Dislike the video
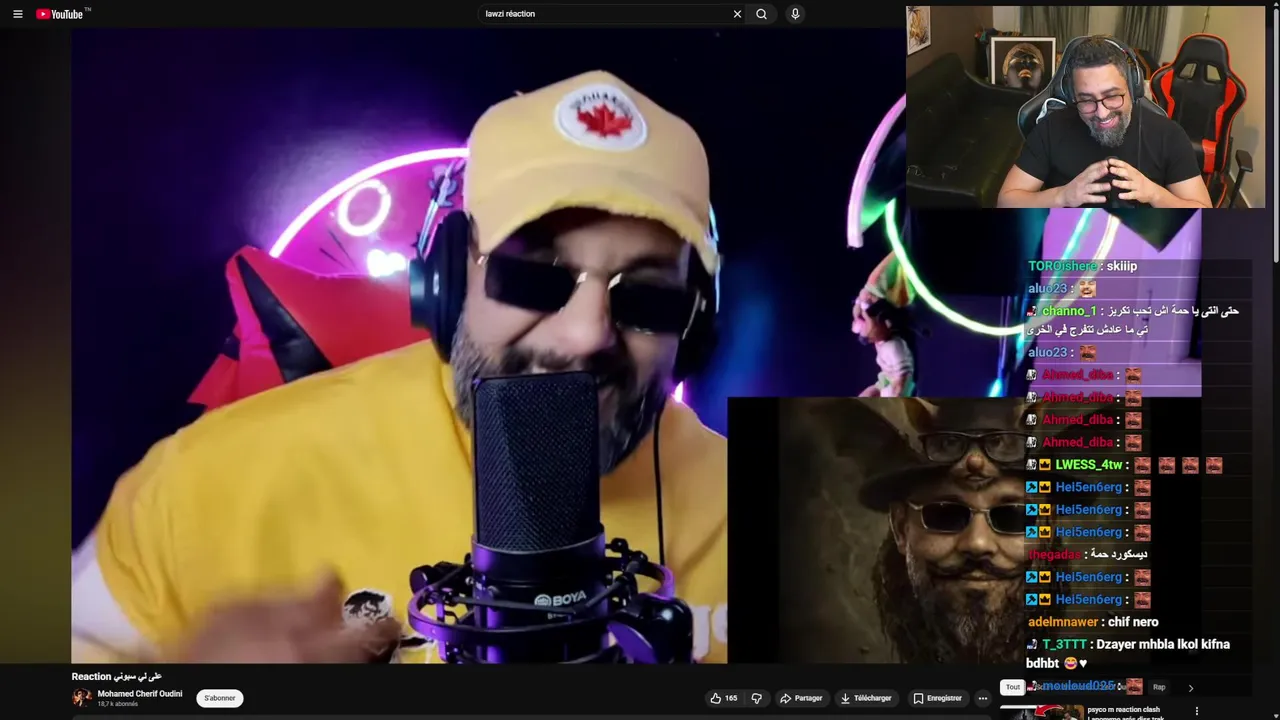1280x720 pixels. [757, 698]
